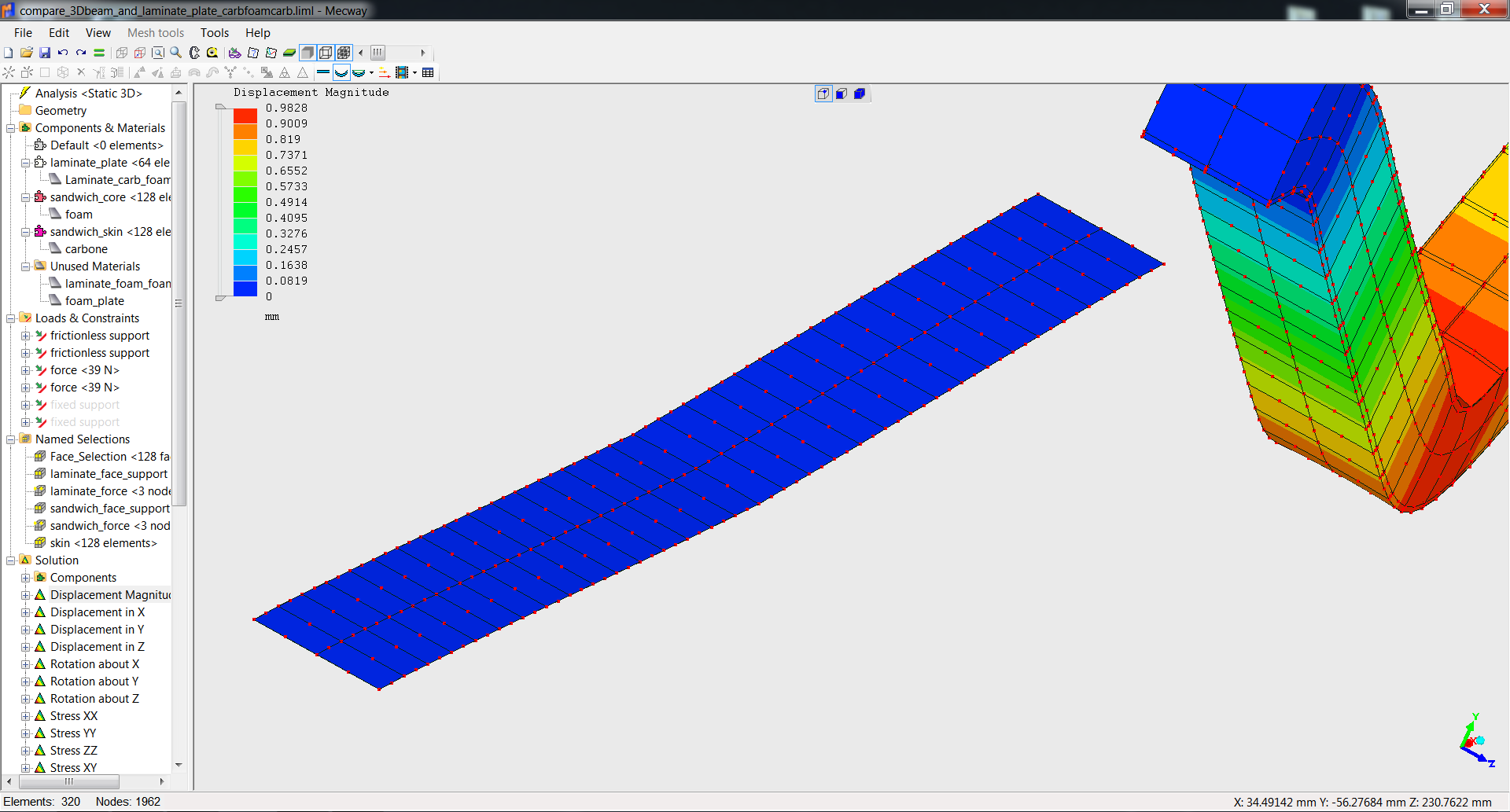Open the film strip animation tool
1510x812 pixels.
(402, 73)
